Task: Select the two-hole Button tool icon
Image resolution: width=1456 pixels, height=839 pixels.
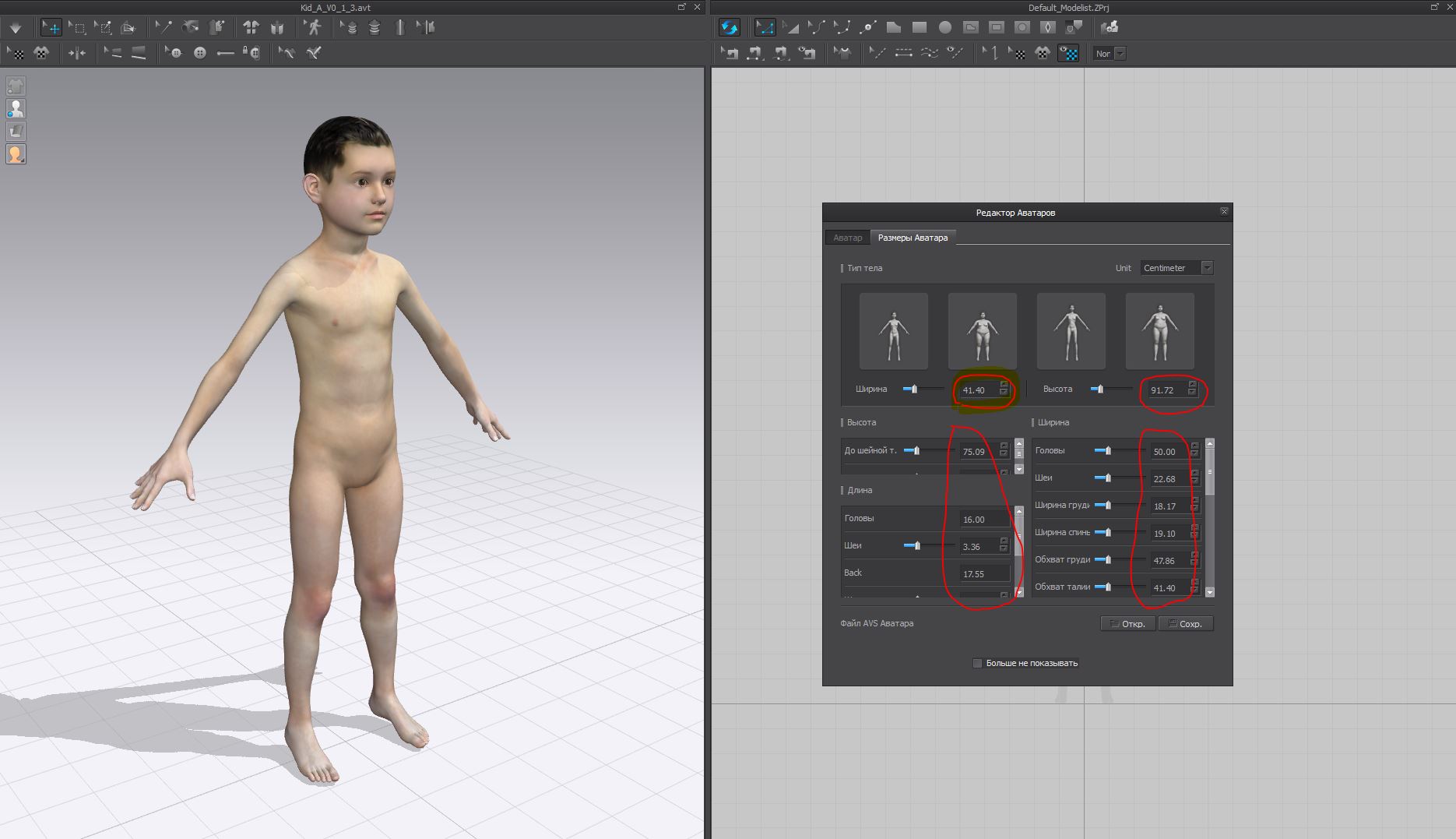Action: [200, 53]
